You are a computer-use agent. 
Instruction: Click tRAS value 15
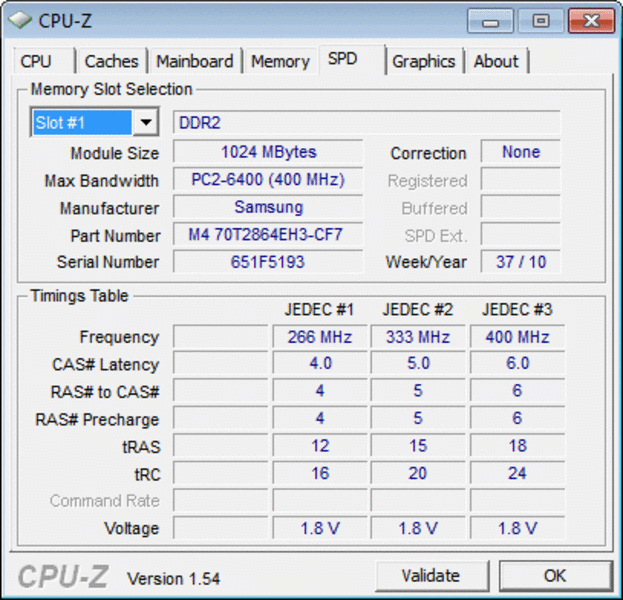(418, 446)
